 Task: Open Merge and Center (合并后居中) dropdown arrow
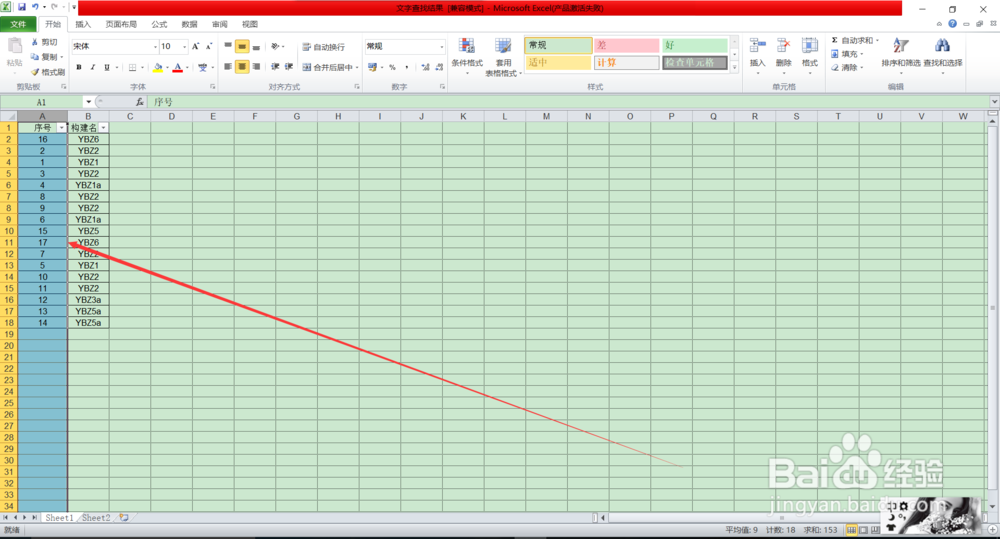357,67
